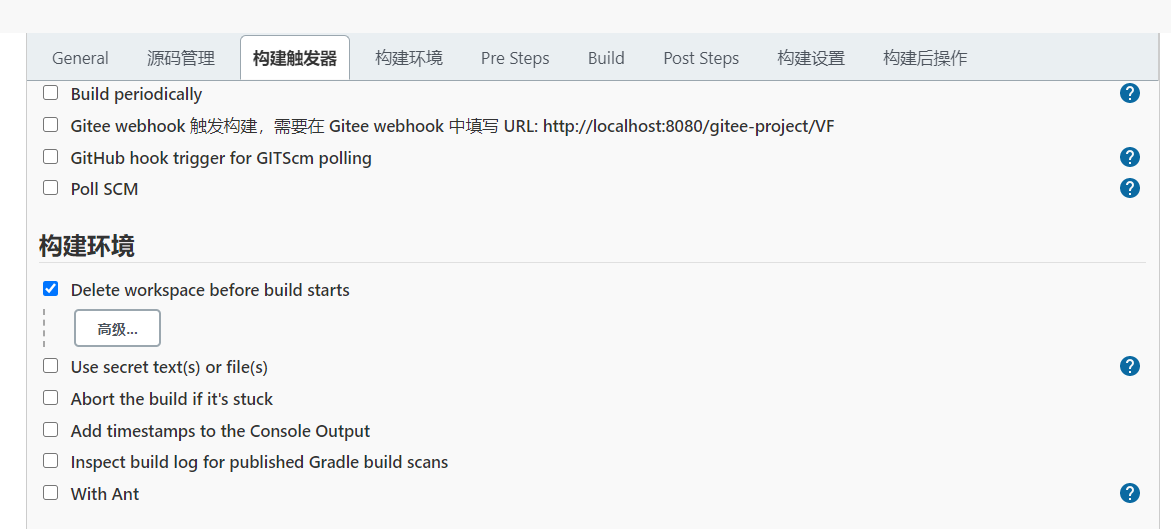This screenshot has height=529, width=1171.
Task: Select the Build tab
Action: [x=606, y=58]
